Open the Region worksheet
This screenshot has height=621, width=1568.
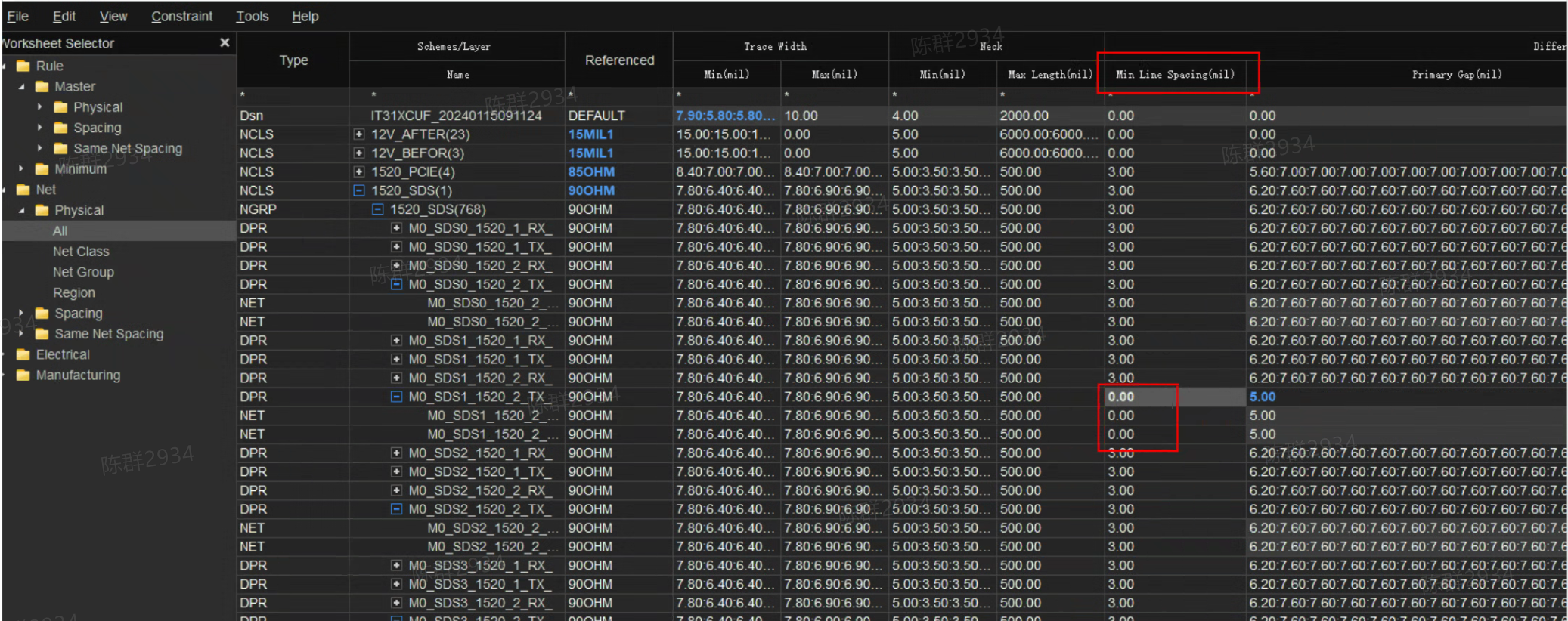(74, 292)
